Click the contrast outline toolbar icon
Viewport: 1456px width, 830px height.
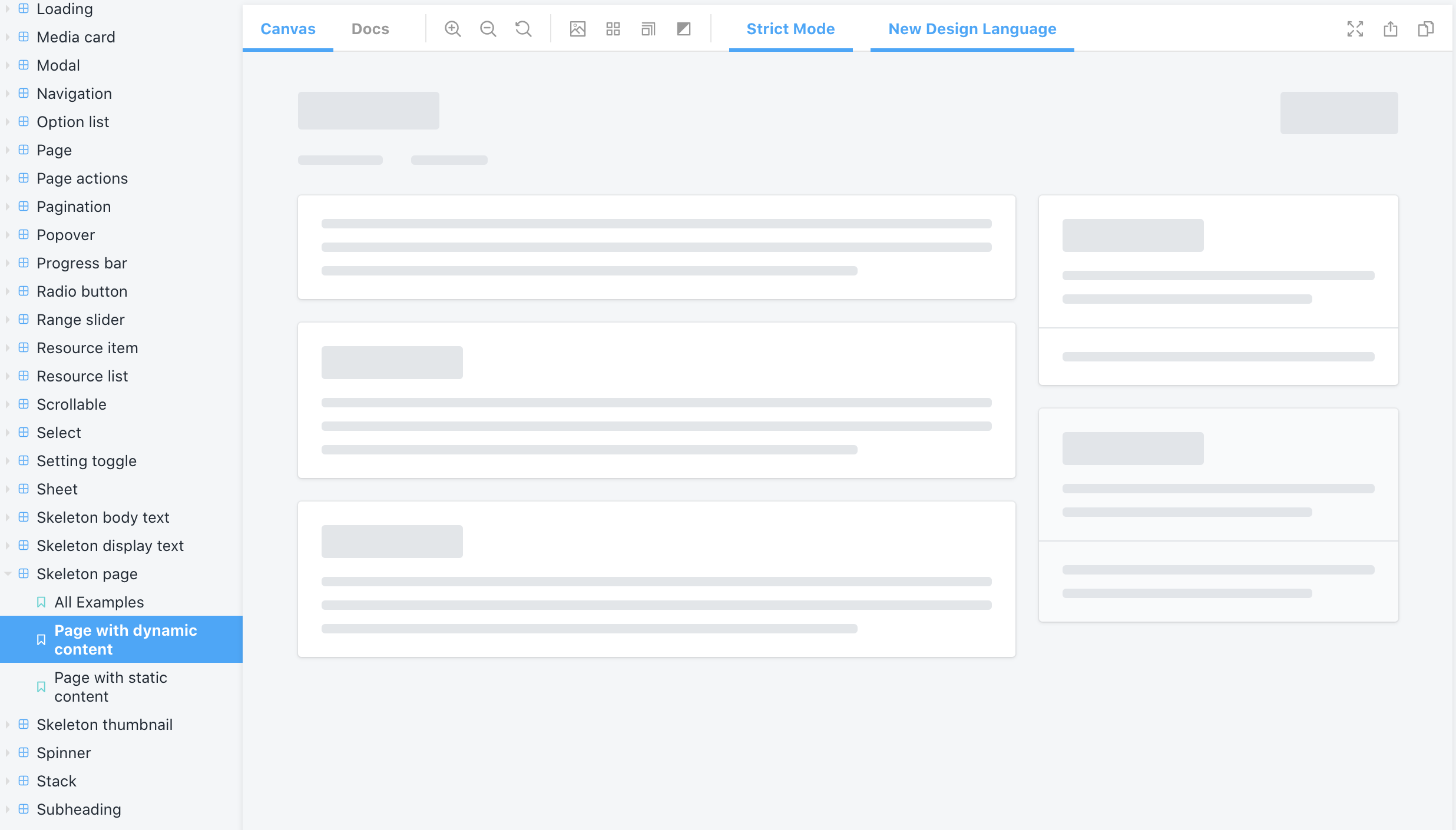[684, 29]
